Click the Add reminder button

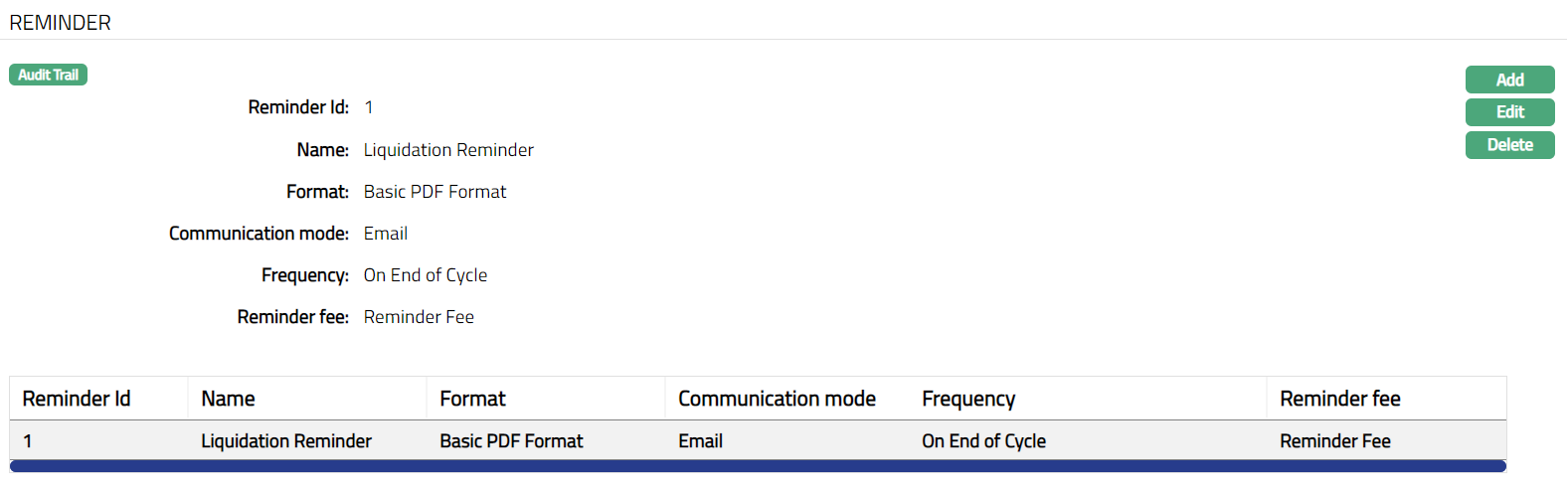1509,80
